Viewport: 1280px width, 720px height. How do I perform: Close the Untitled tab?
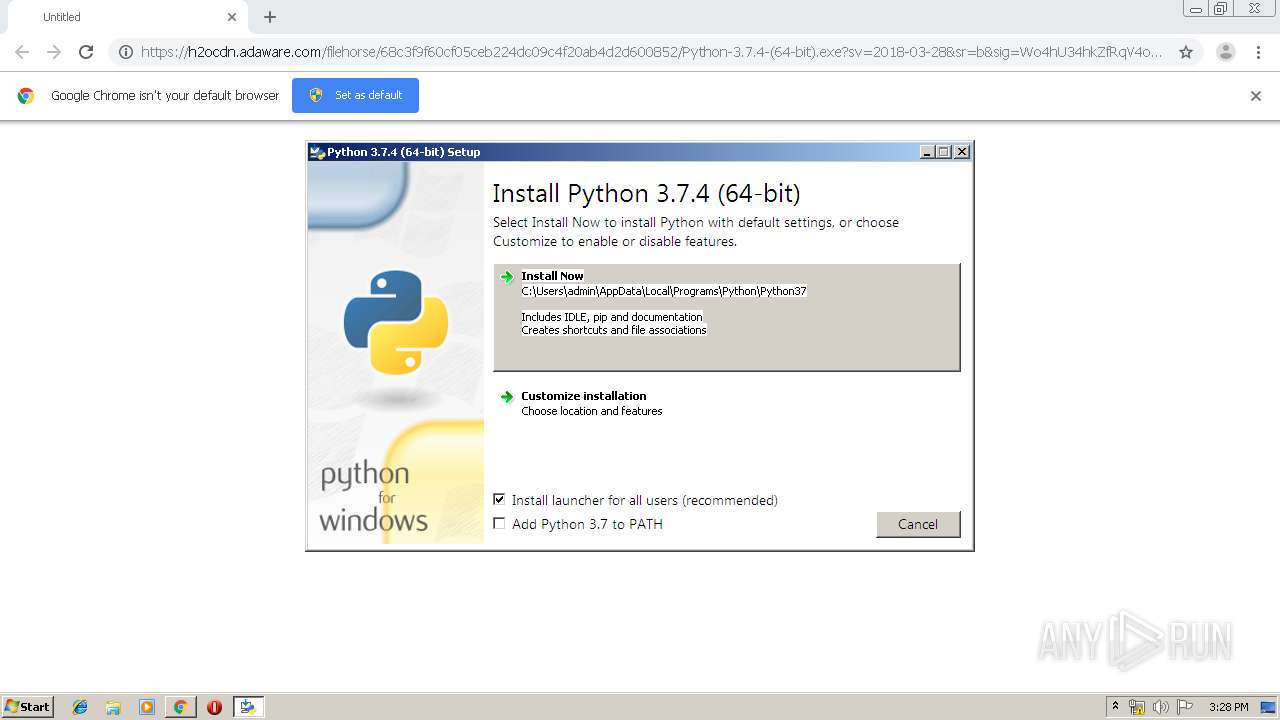point(232,17)
